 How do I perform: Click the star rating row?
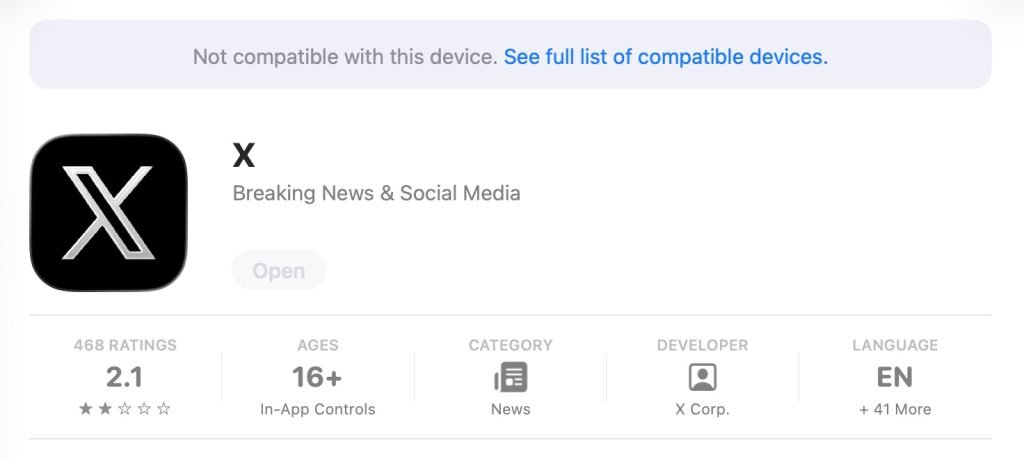point(125,409)
